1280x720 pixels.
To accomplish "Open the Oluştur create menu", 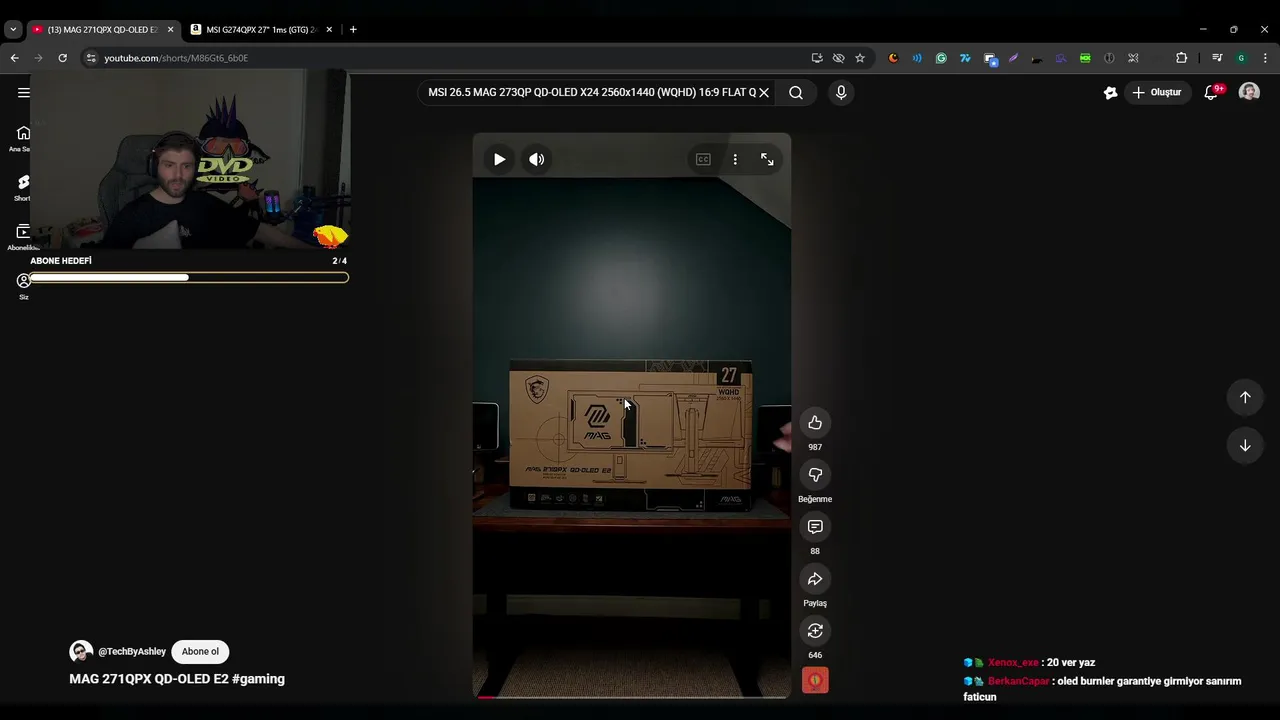I will coord(1157,92).
